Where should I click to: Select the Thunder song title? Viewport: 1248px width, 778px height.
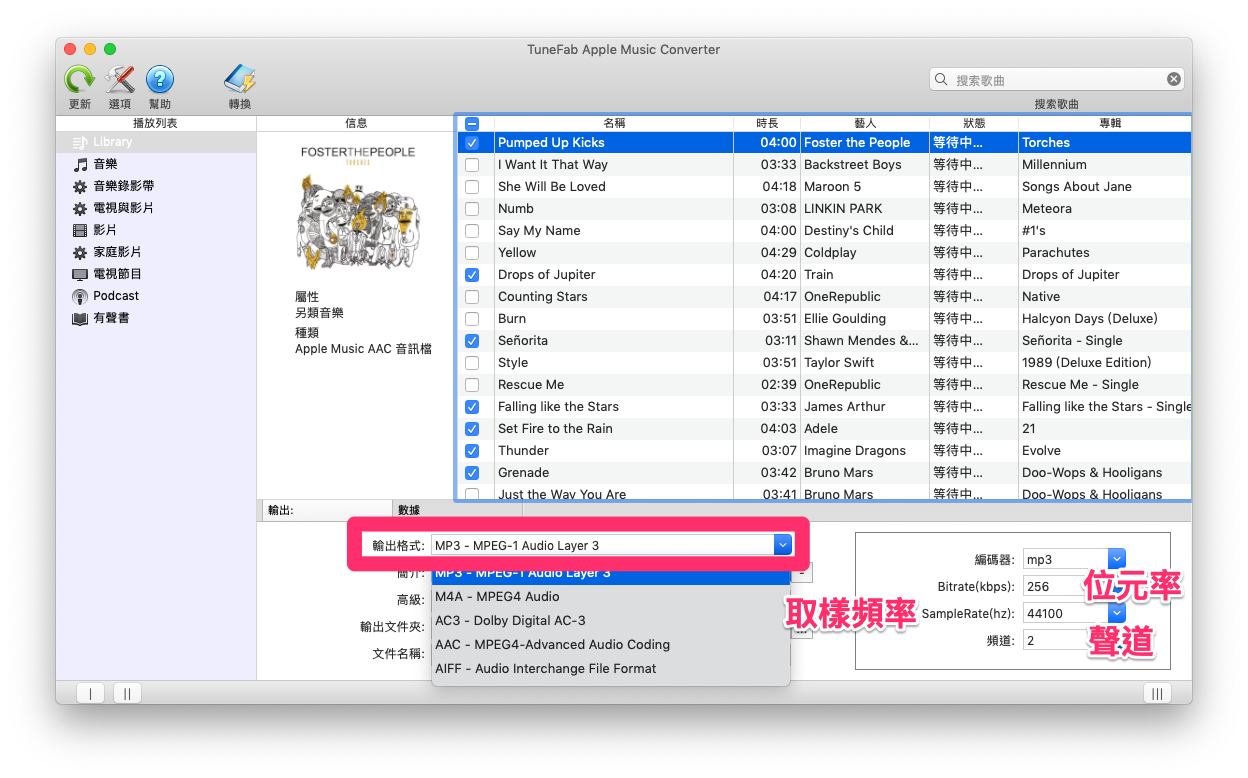(x=523, y=451)
